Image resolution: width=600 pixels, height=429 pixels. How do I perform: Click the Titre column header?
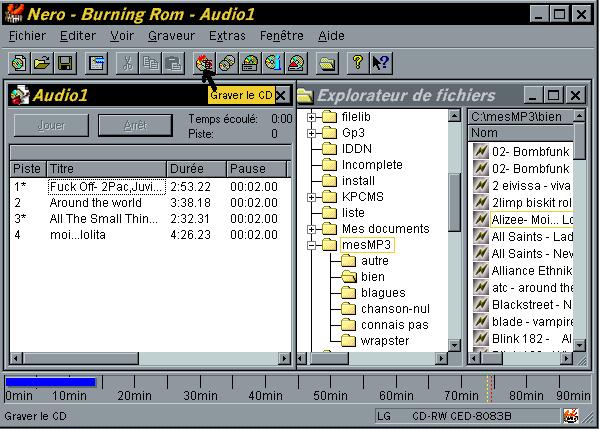coord(106,169)
